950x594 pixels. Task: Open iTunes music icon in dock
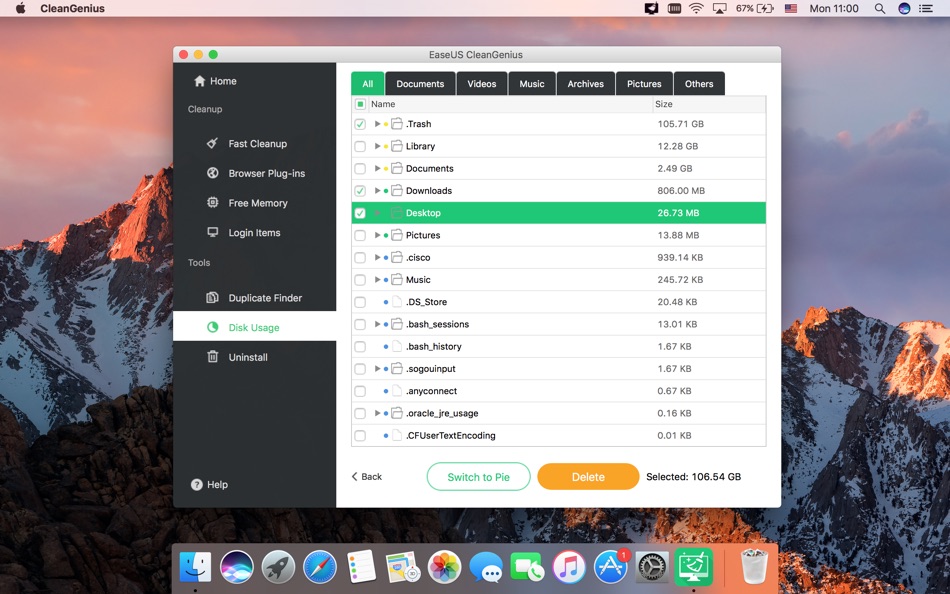(569, 567)
